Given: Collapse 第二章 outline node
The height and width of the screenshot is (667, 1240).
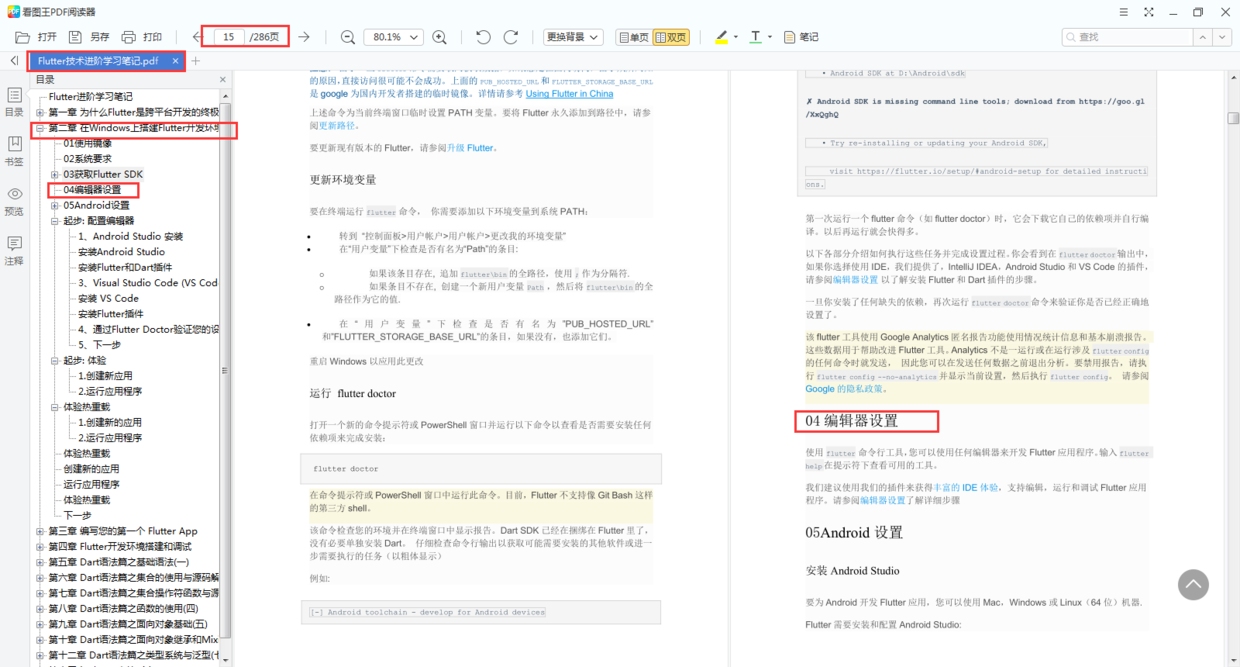Looking at the screenshot, I should tap(40, 129).
